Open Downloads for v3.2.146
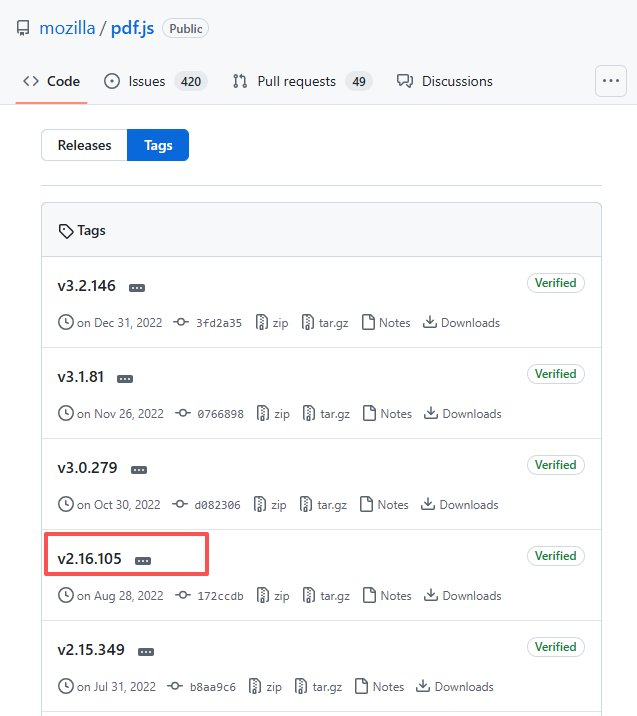The image size is (637, 716). click(x=461, y=323)
